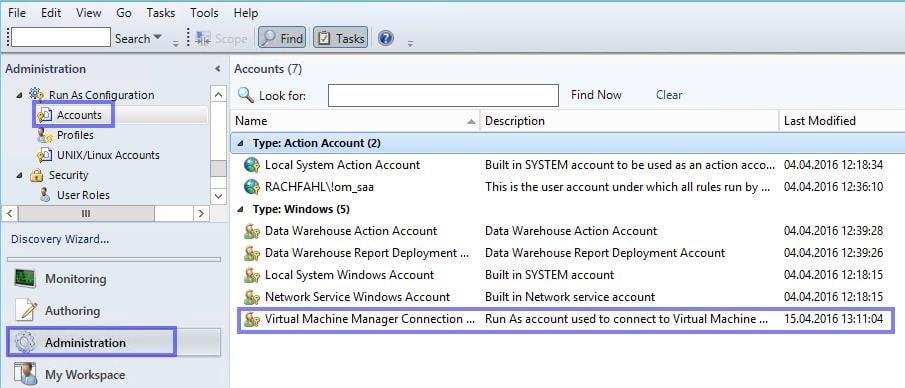This screenshot has width=905, height=388.
Task: Click the My Workspace icon
Action: click(25, 374)
